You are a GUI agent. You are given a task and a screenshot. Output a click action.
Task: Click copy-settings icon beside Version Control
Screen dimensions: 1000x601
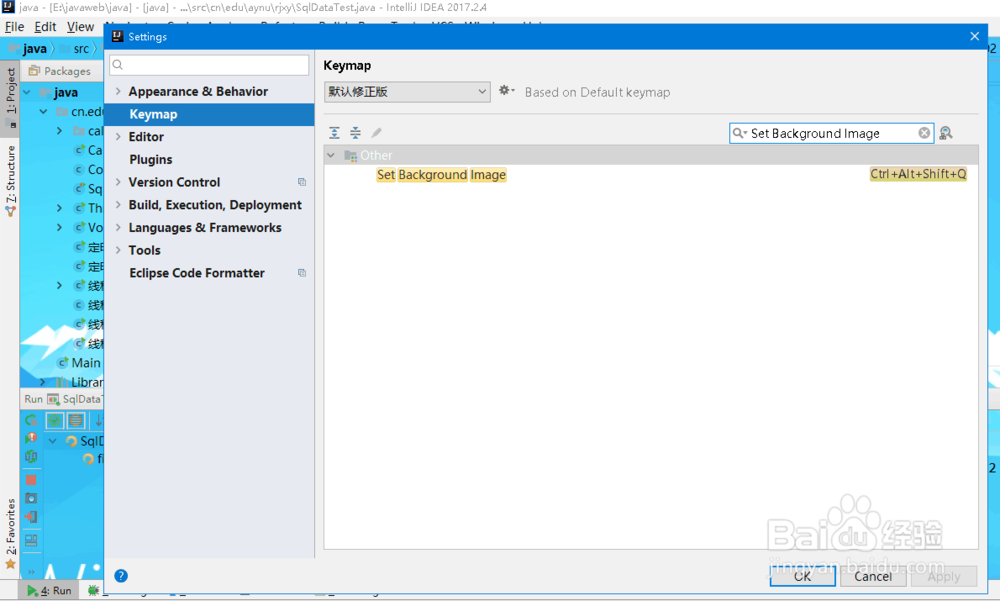pos(302,182)
